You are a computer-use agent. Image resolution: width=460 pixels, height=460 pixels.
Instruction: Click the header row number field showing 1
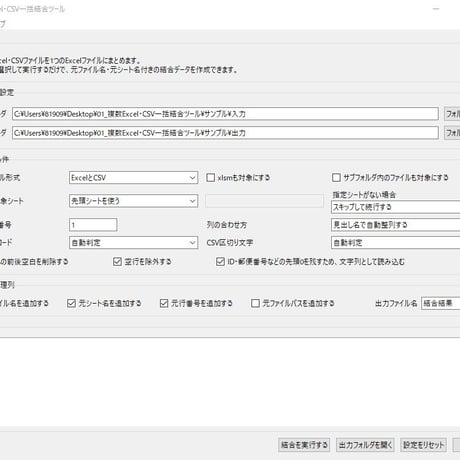[93, 225]
